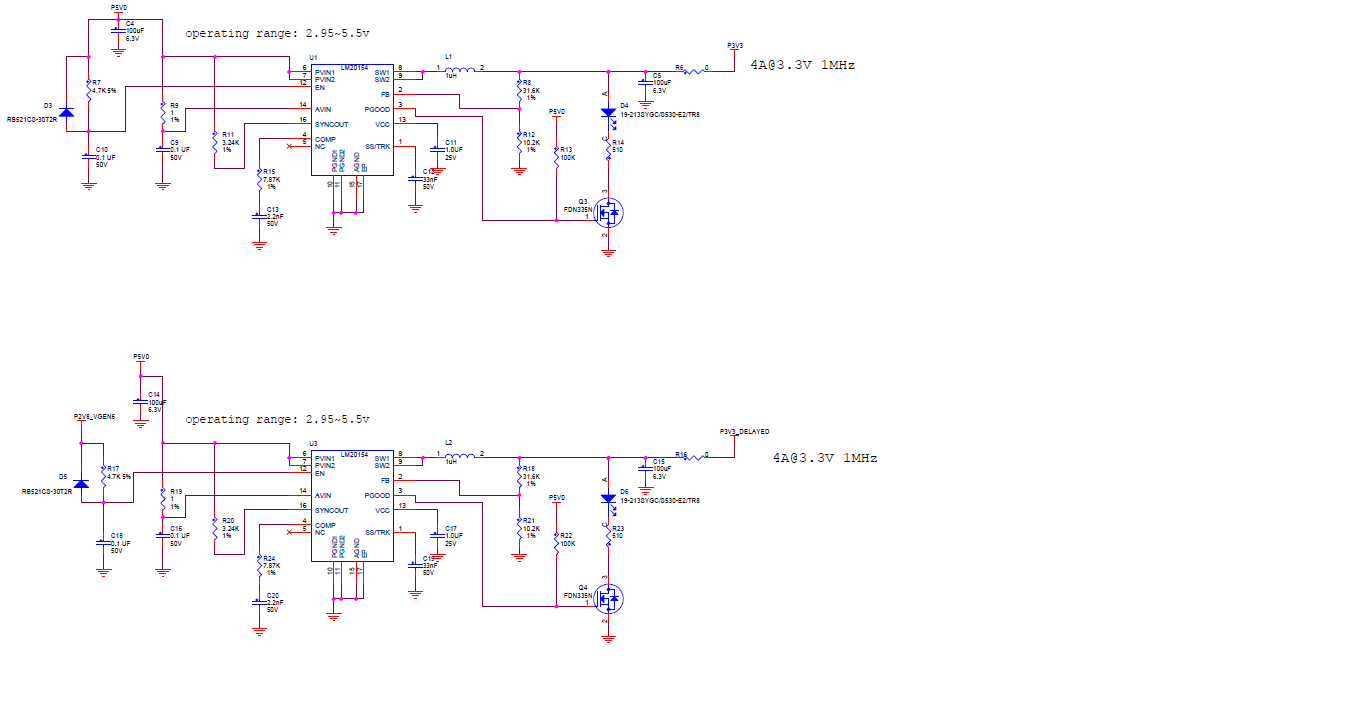
Task: Click the lower 'operating range: 2.95~5.5v' note
Action: 277,419
